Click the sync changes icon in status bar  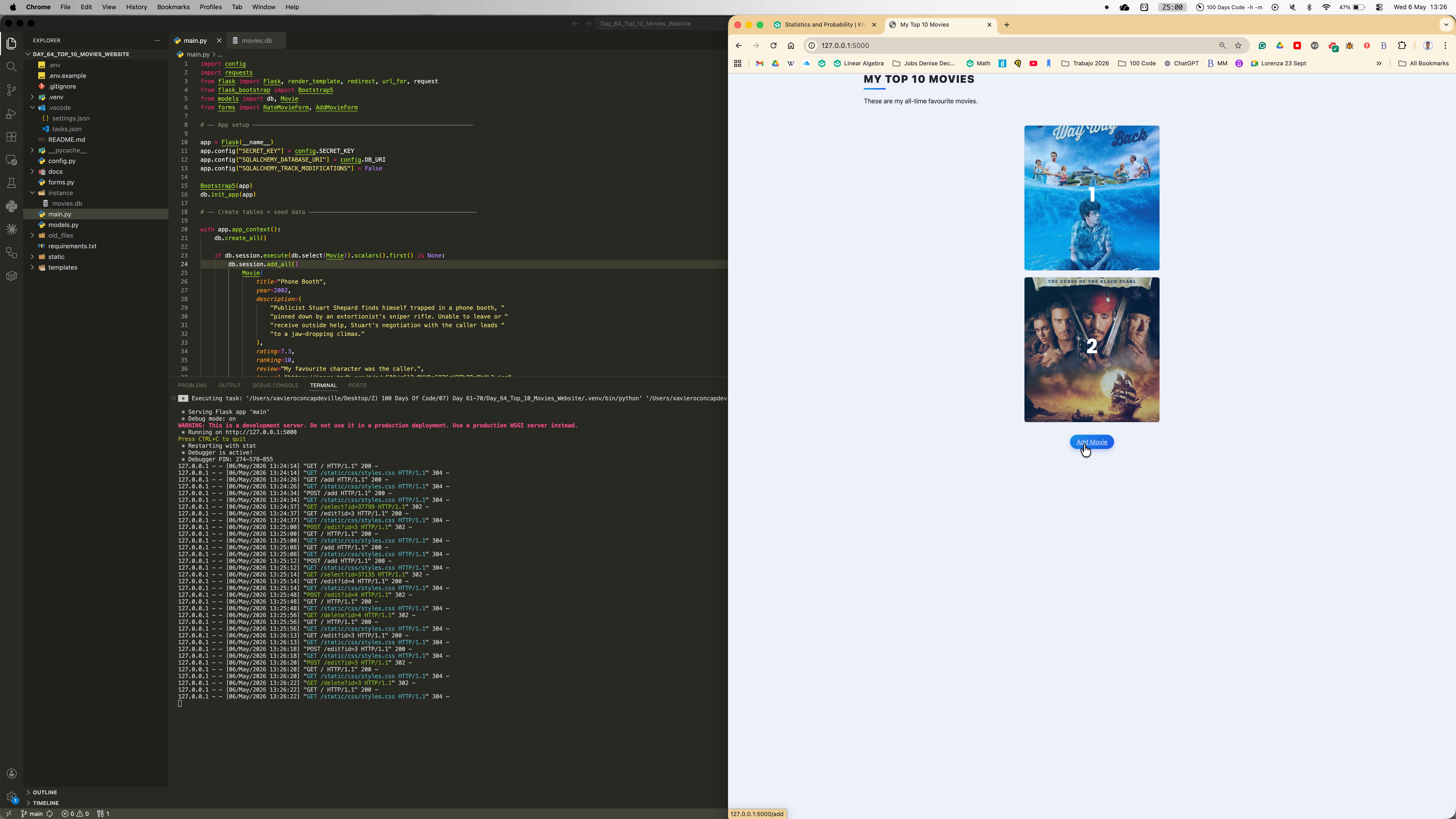[x=50, y=814]
